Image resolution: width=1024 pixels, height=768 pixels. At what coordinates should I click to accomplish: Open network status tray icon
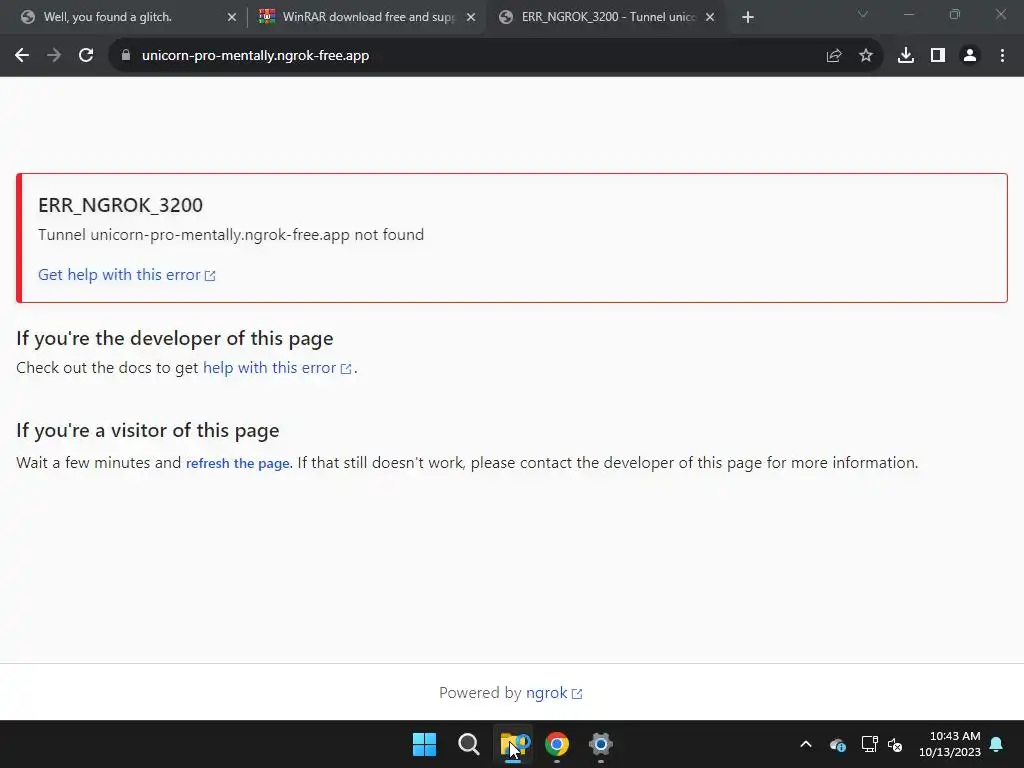[x=869, y=744]
